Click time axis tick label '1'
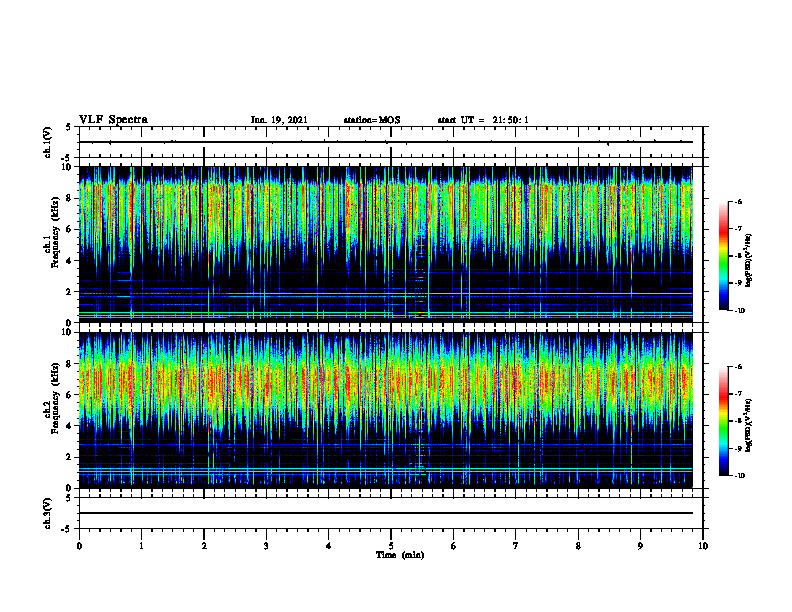Viewport: 792px width, 612px height. pos(141,546)
